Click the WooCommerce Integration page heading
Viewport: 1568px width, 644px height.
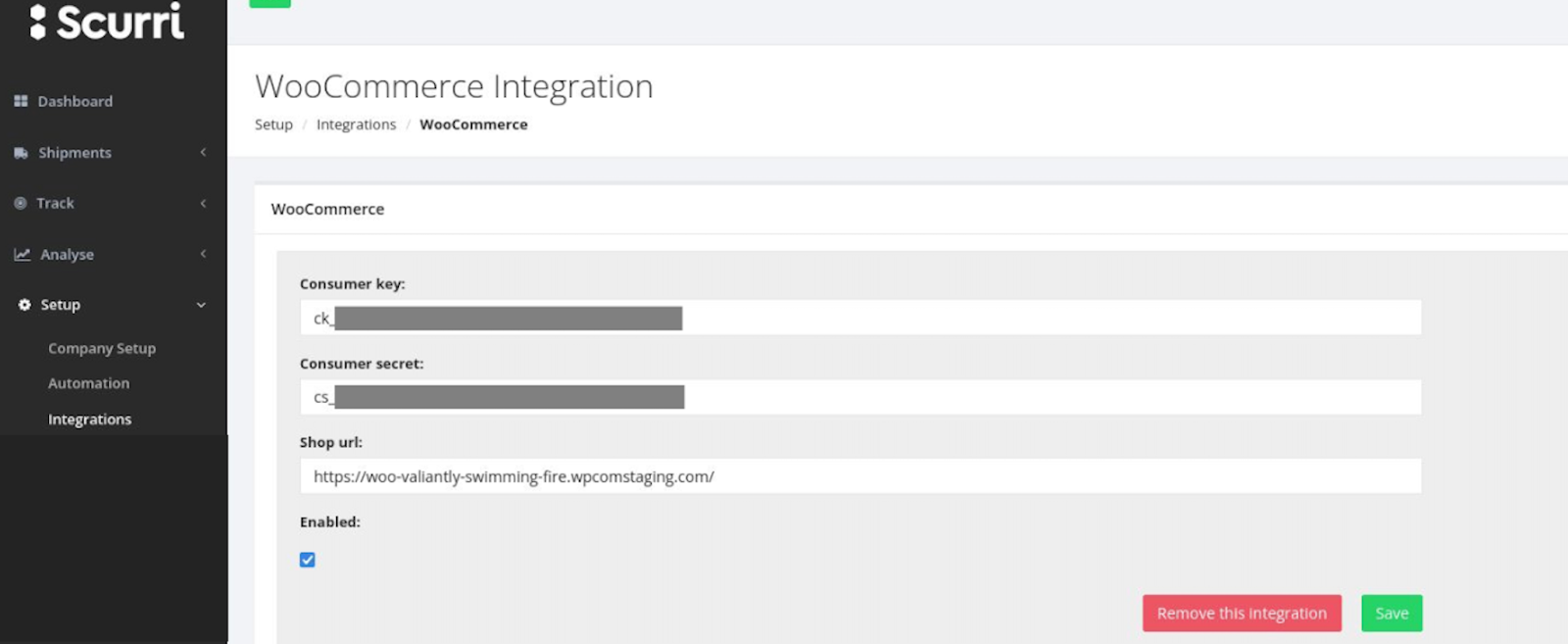pos(454,86)
